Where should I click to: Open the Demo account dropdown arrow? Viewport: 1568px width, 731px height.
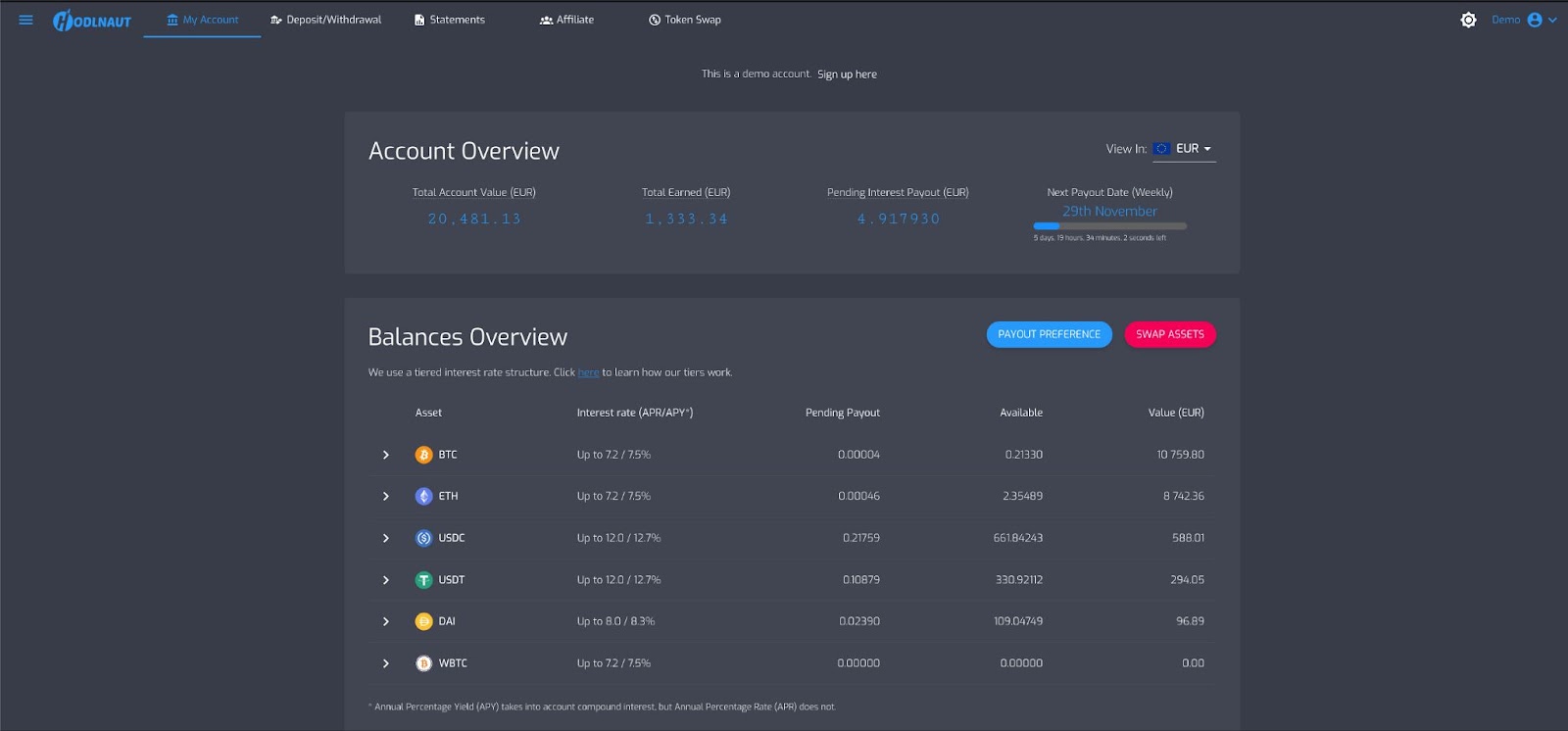[1552, 20]
